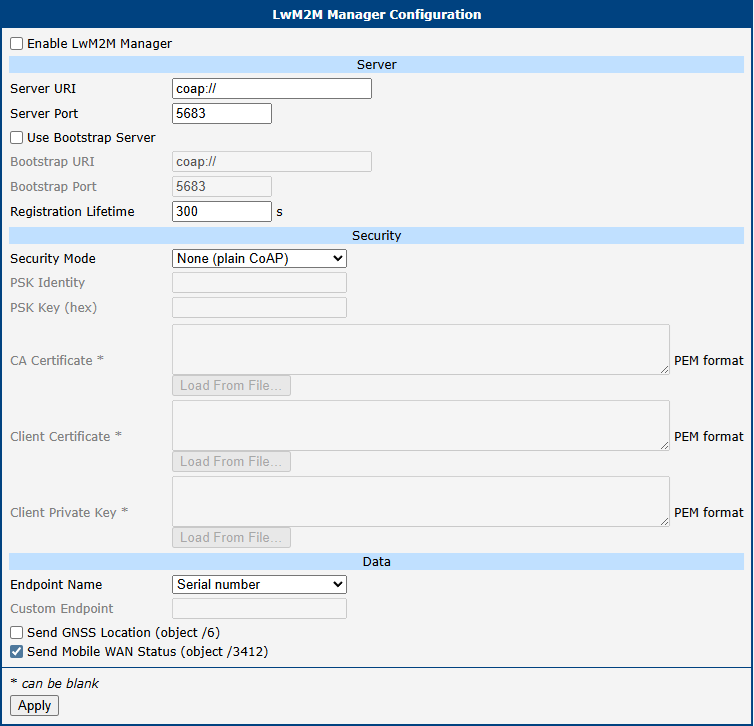Click the CA Certificate text area

pos(421,350)
